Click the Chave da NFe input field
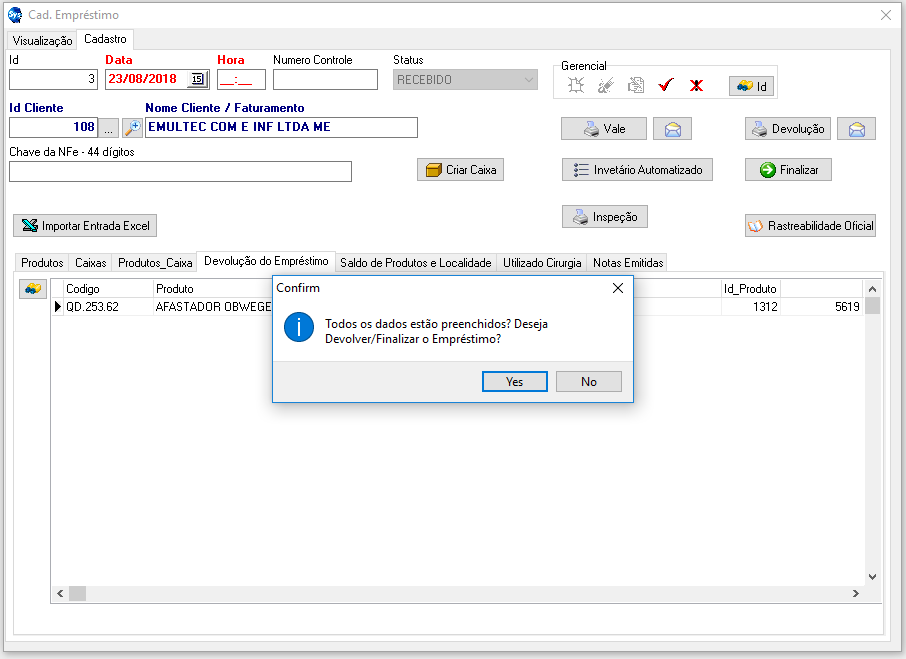The width and height of the screenshot is (906, 659). coord(180,172)
